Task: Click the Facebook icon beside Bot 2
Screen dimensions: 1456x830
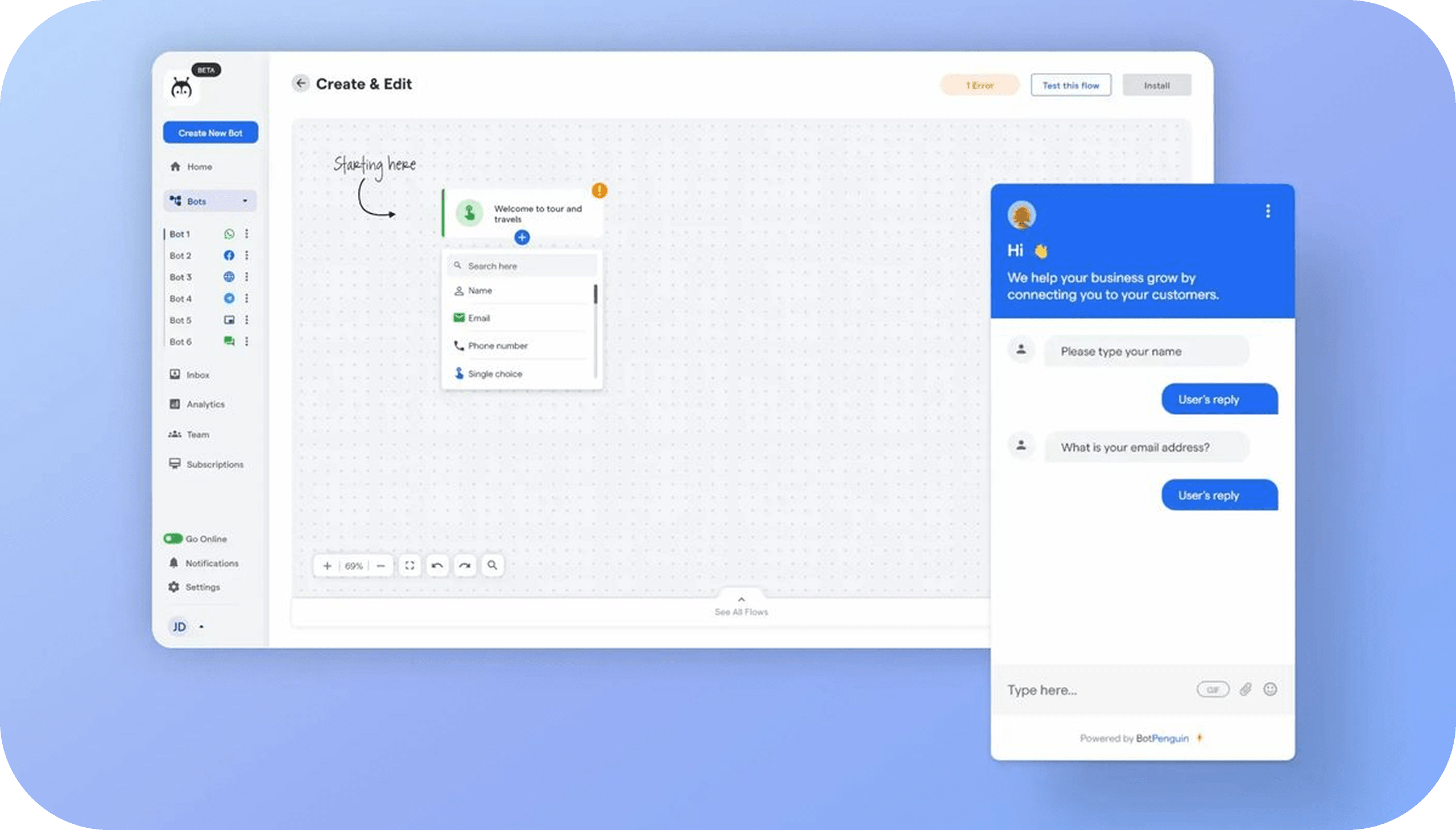Action: click(229, 255)
